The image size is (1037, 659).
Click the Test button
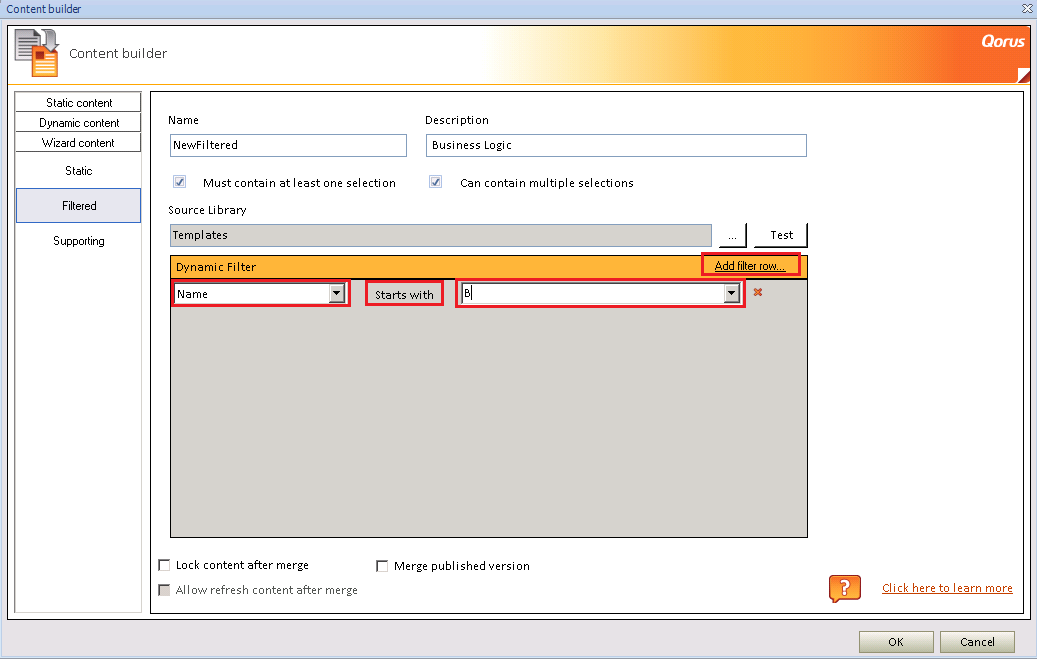click(781, 235)
